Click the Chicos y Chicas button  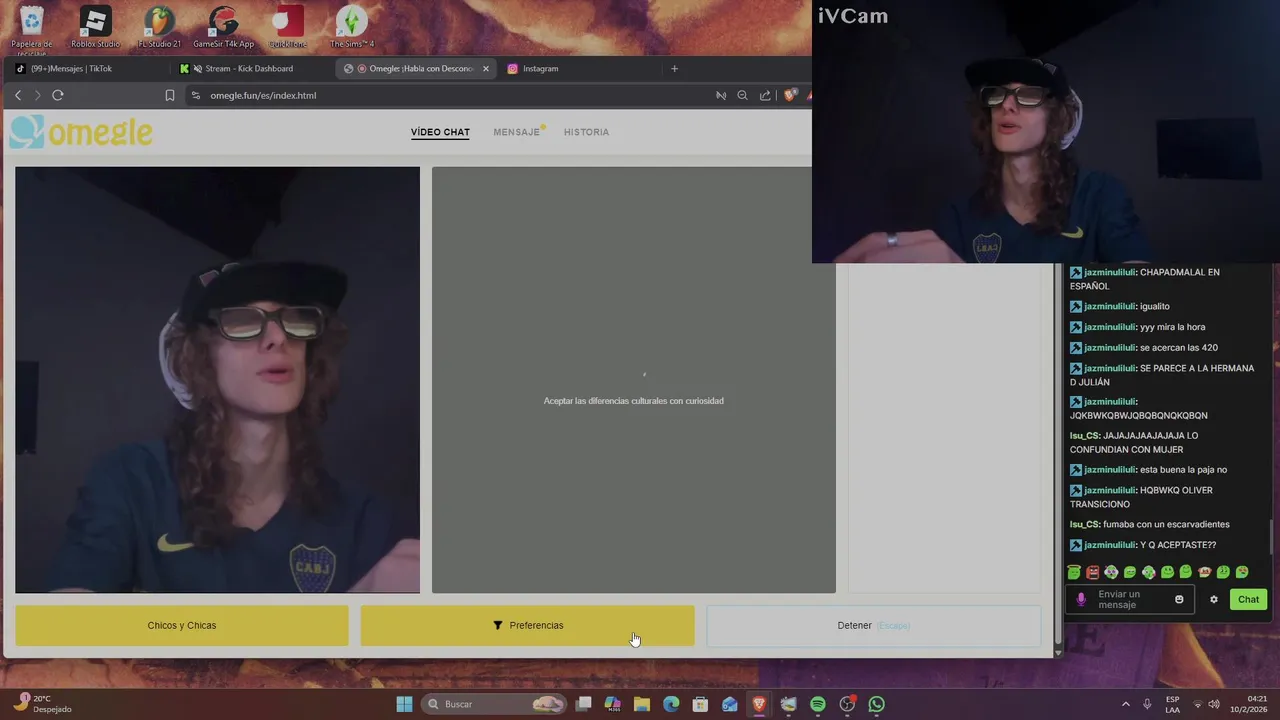[182, 625]
